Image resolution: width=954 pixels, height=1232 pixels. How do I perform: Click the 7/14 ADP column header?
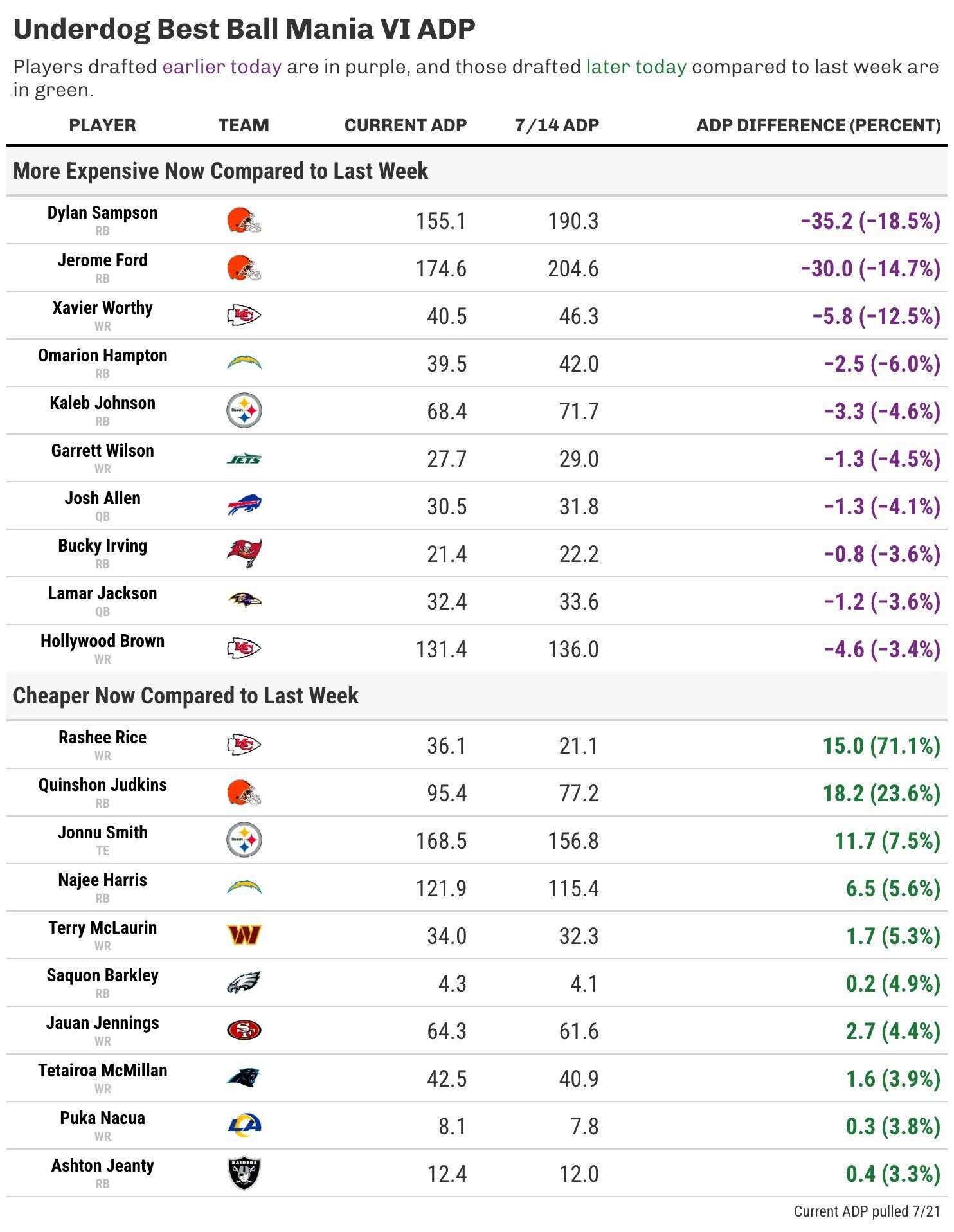557,125
